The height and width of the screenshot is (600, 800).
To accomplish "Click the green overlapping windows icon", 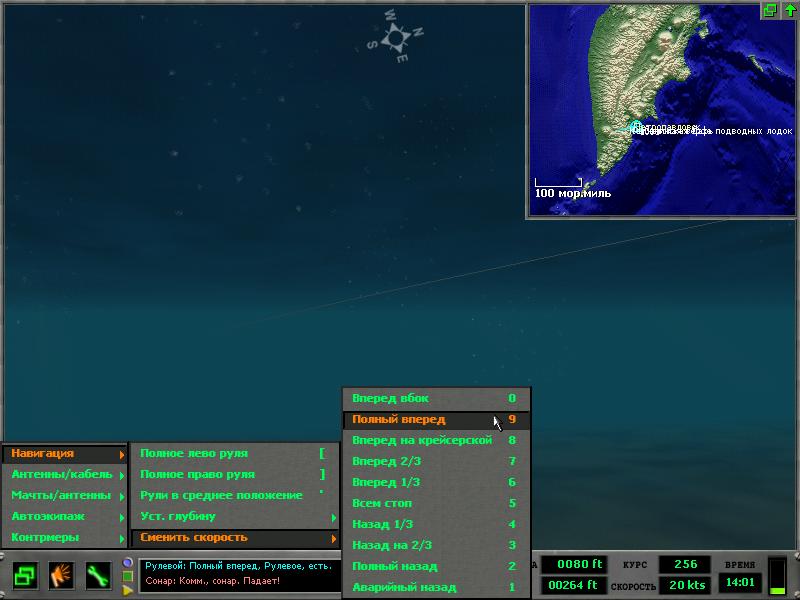I will point(25,576).
